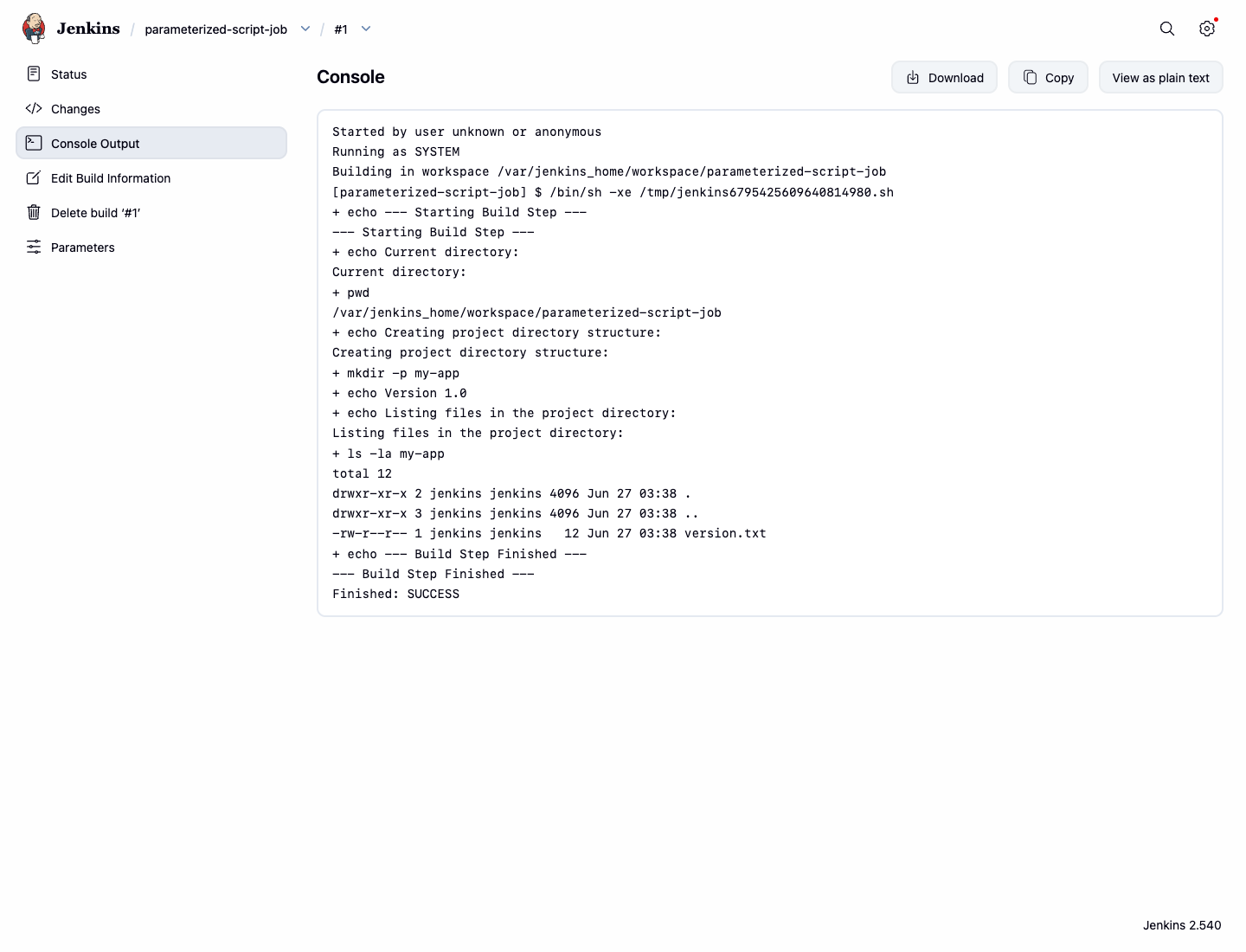The height and width of the screenshot is (952, 1246).
Task: Click the Jenkins home link text
Action: point(88,29)
